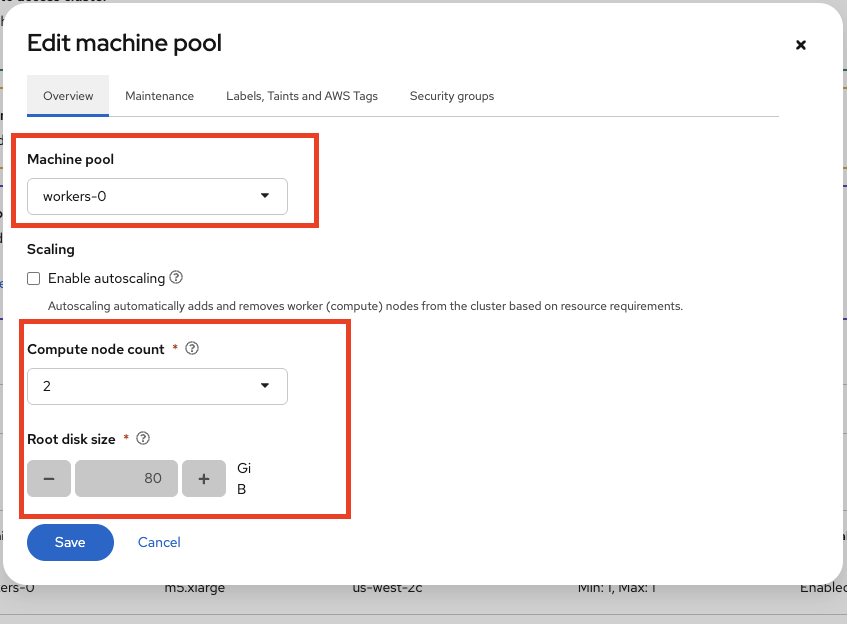
Task: Open the Compute node count dropdown
Action: click(x=157, y=386)
